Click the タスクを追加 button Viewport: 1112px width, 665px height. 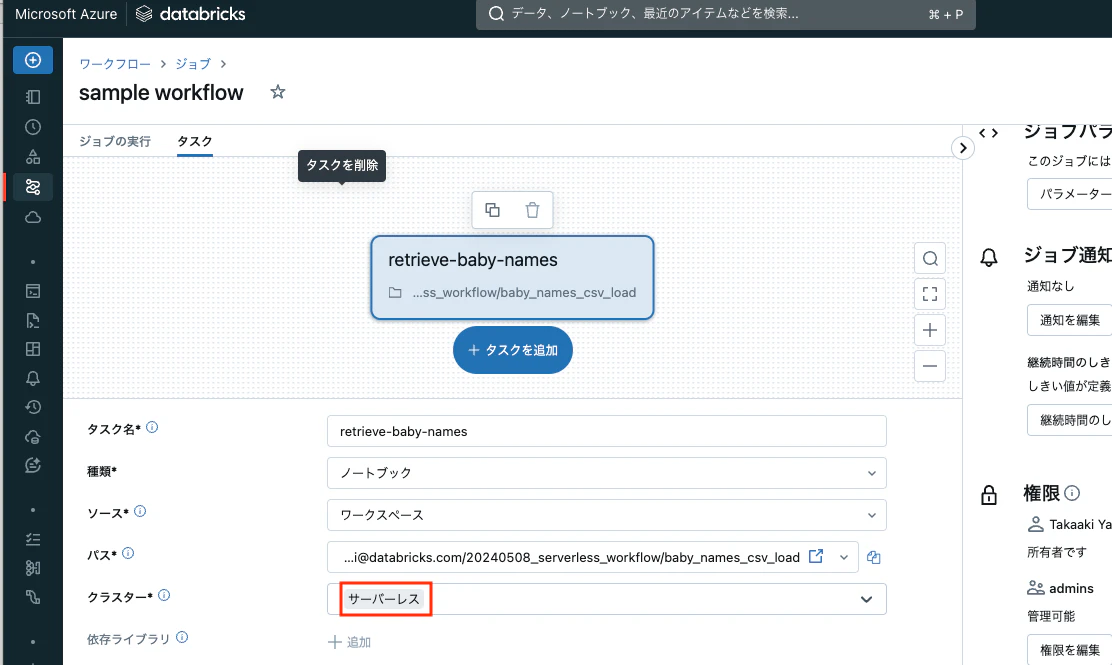click(513, 350)
